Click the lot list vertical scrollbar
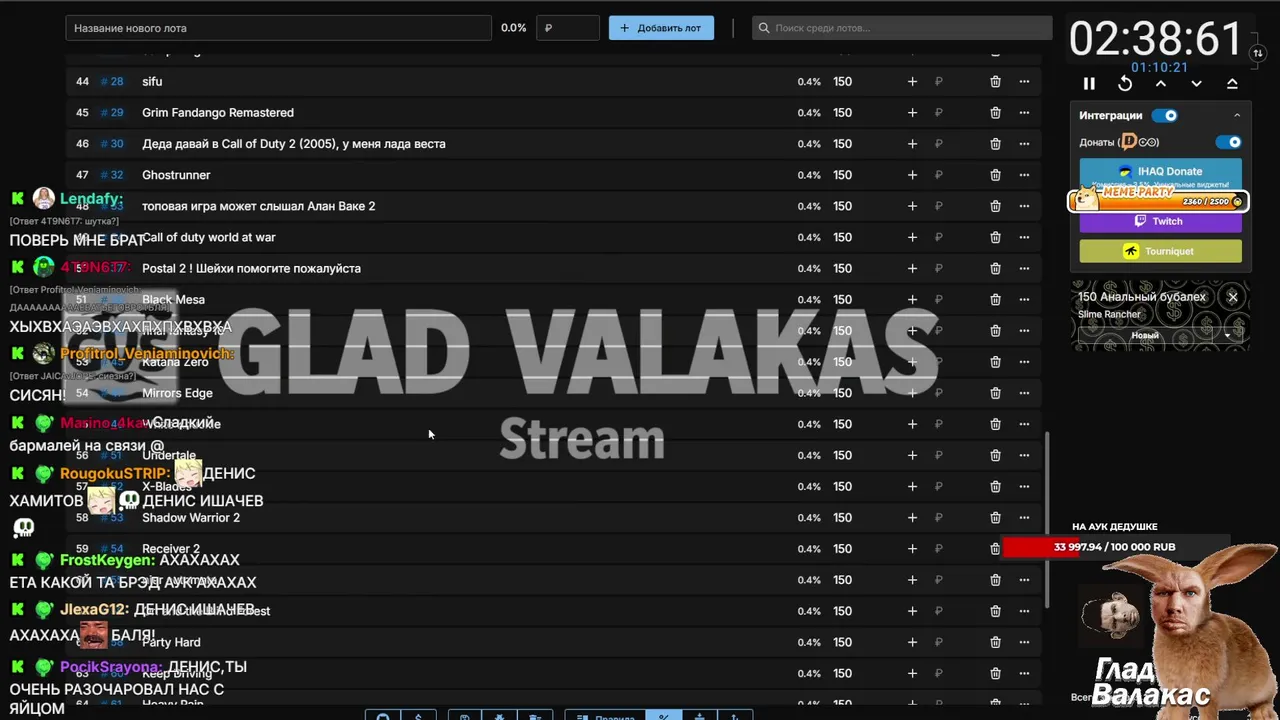 [1048, 518]
